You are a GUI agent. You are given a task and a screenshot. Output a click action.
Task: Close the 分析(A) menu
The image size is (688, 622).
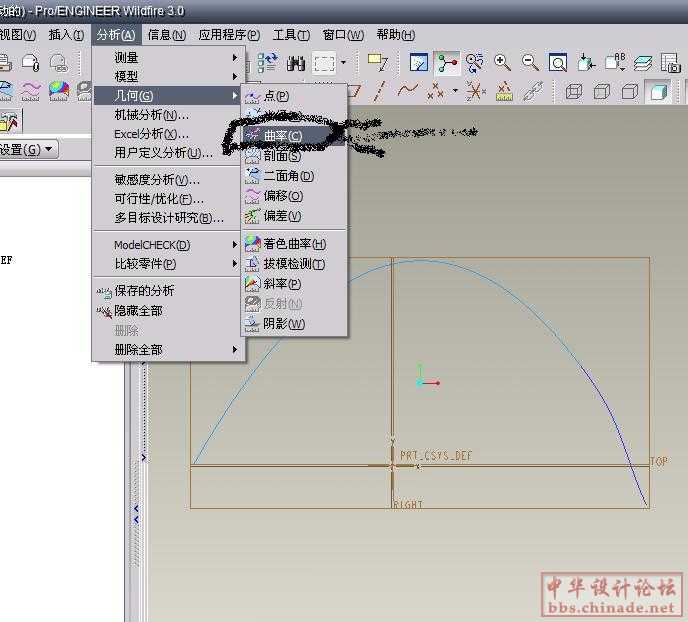coord(116,35)
